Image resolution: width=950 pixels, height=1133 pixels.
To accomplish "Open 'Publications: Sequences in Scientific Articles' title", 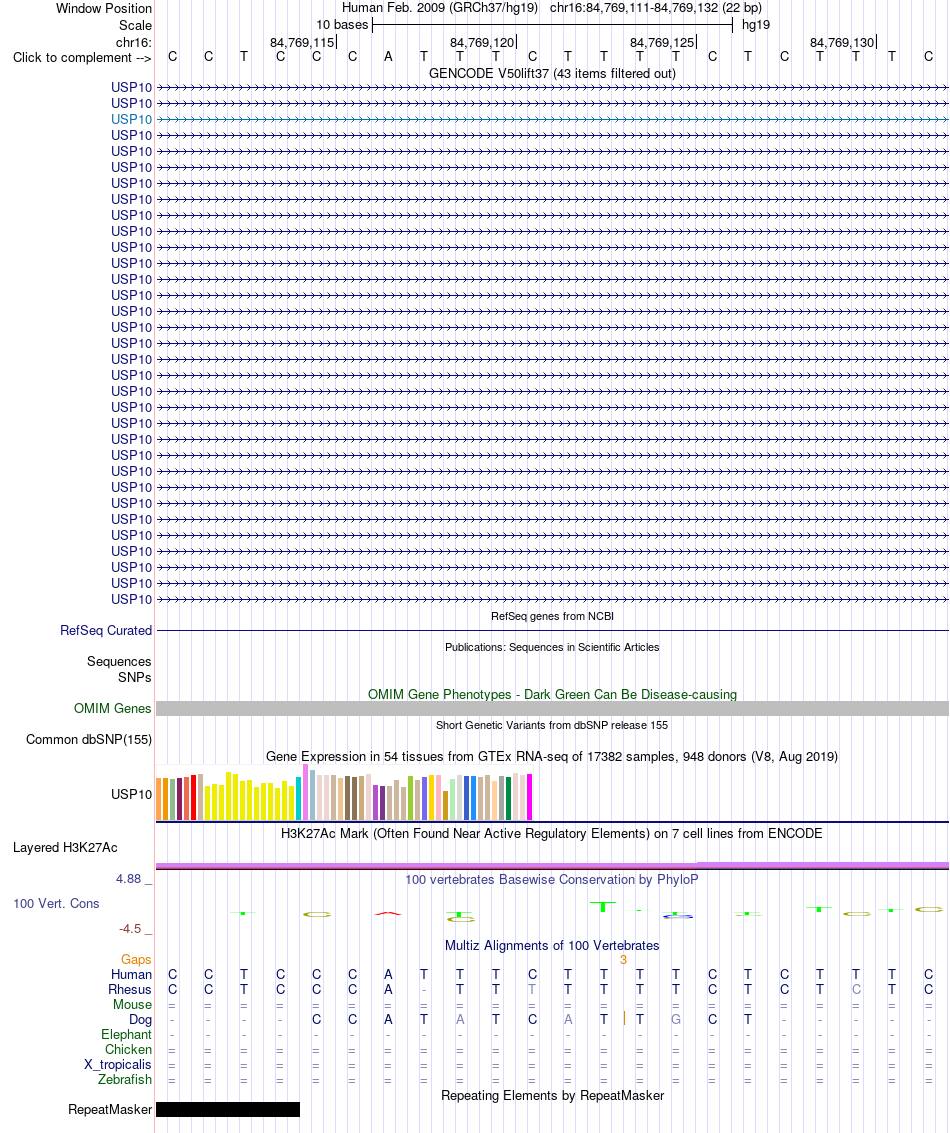I will tap(552, 647).
